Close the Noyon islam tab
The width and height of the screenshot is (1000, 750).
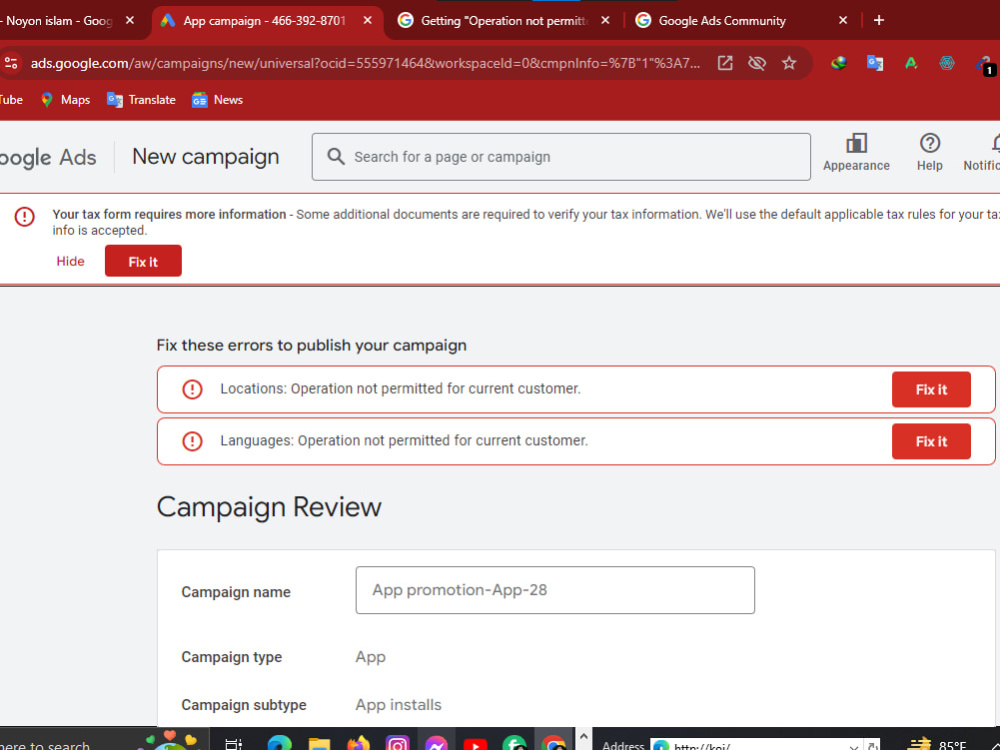[129, 20]
